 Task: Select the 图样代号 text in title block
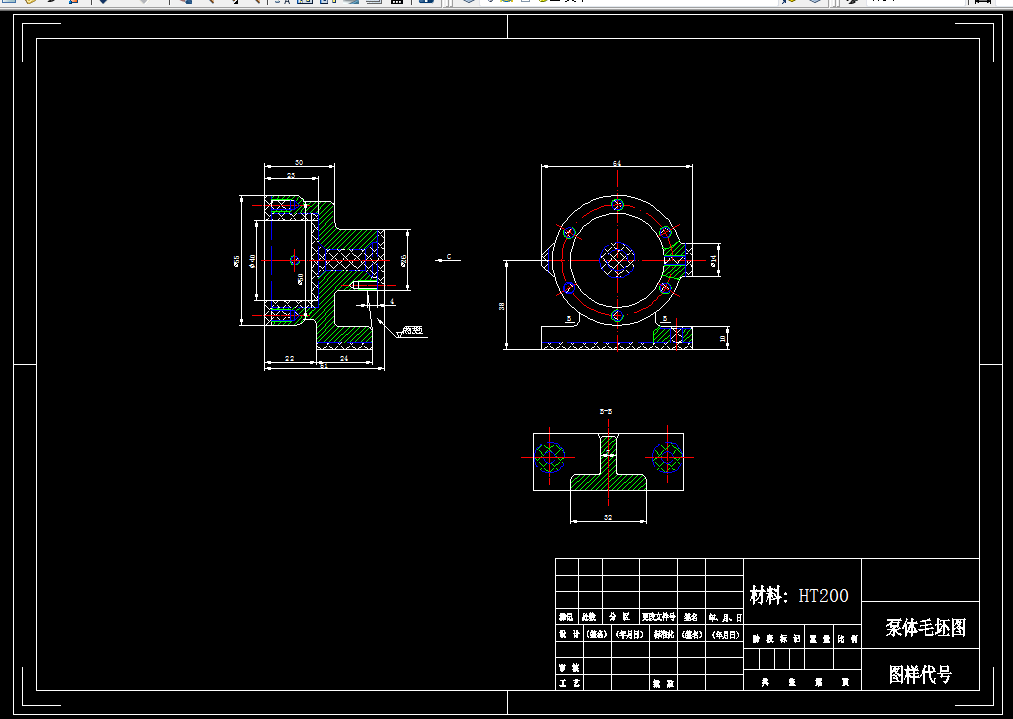920,674
